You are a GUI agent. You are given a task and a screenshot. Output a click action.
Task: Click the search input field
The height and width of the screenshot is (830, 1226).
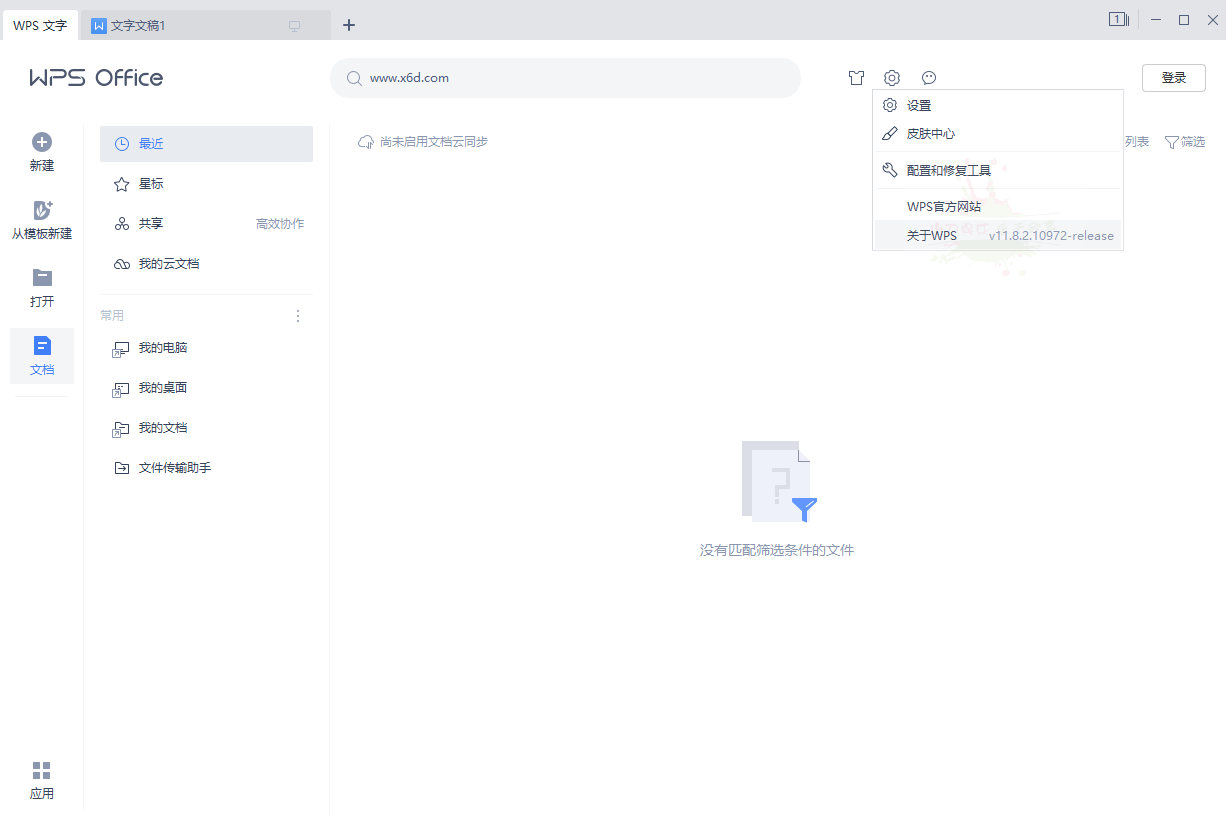coord(565,77)
